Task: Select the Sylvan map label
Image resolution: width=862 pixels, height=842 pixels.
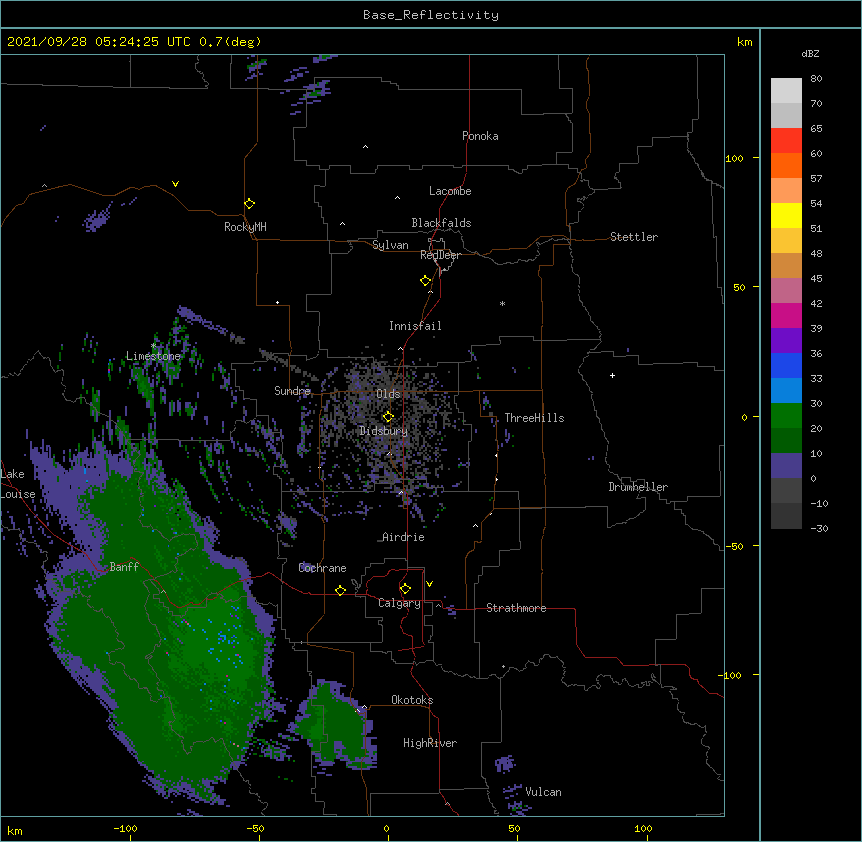Action: tap(390, 245)
